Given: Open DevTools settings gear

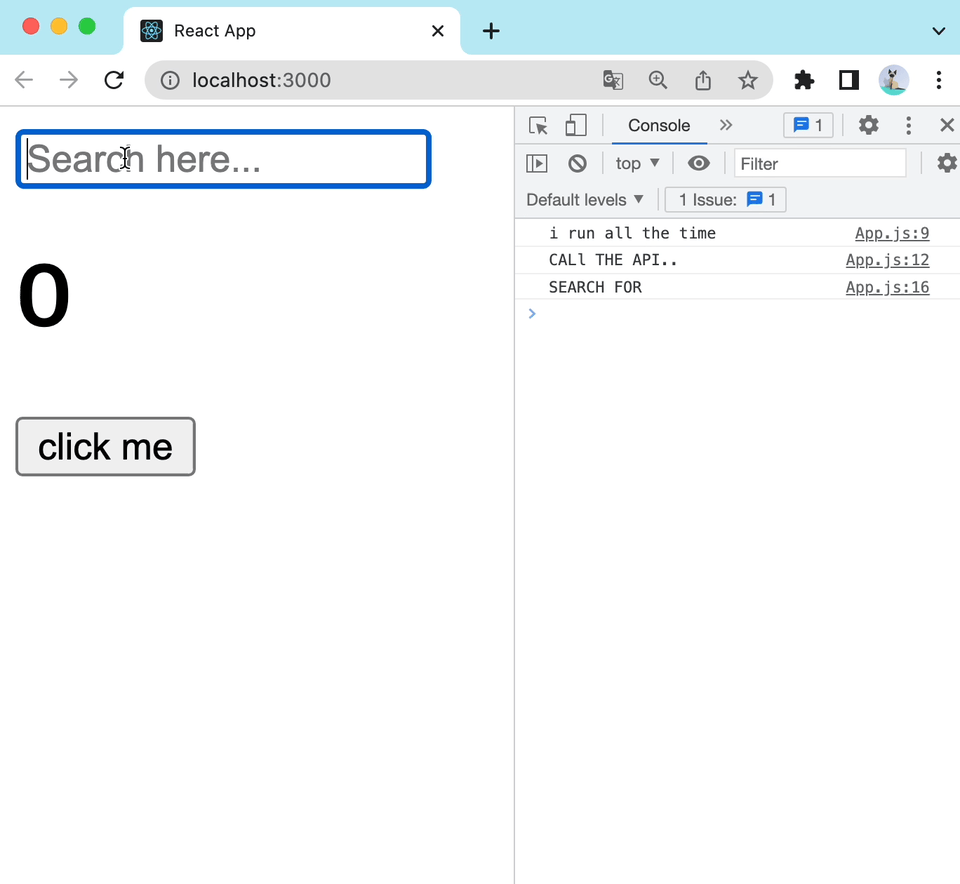Looking at the screenshot, I should [868, 125].
